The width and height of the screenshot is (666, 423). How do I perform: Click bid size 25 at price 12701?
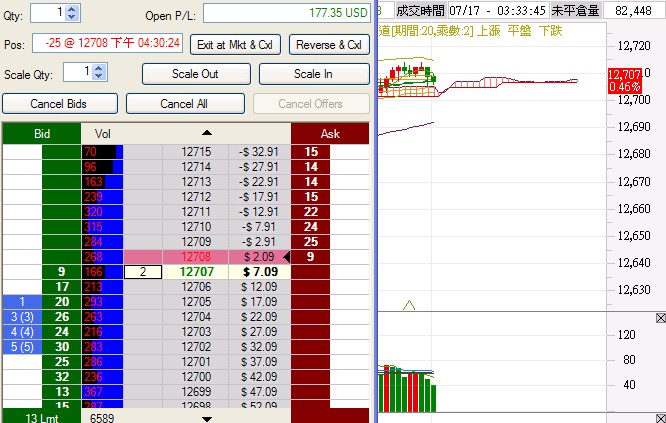(62, 362)
